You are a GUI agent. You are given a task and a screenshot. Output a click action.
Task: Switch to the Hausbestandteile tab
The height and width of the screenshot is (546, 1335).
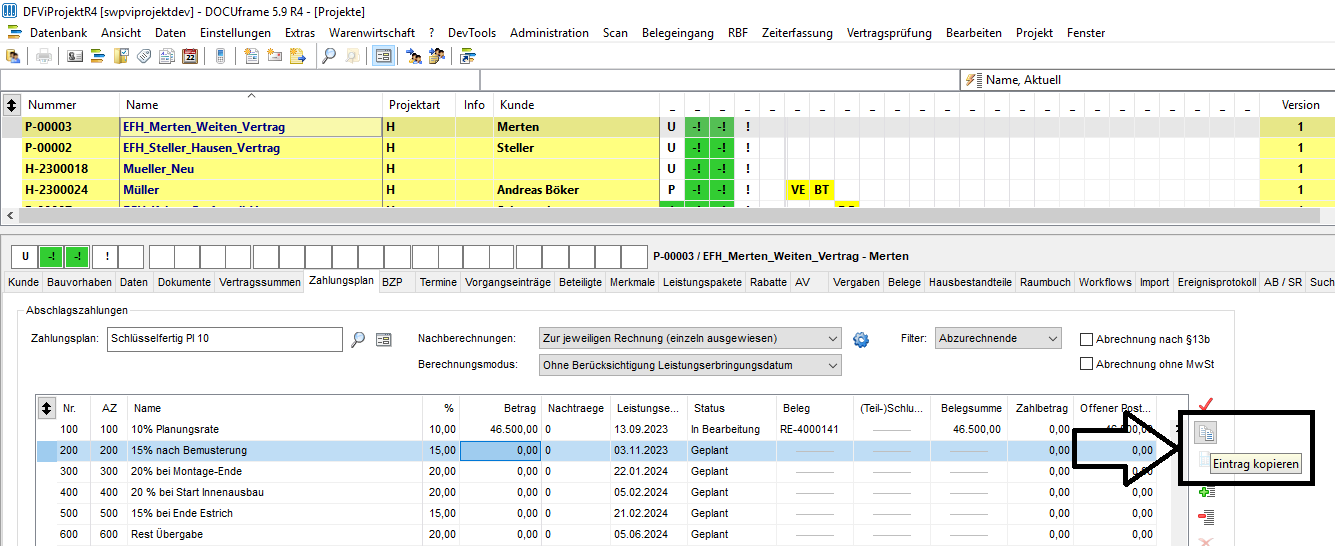[x=970, y=282]
